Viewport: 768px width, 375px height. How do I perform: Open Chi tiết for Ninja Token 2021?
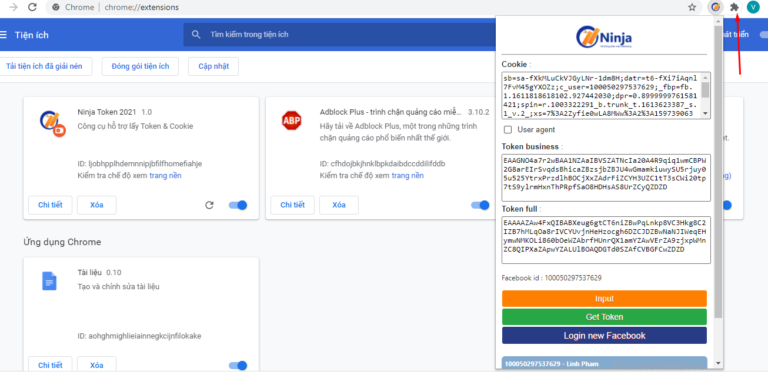coord(50,205)
